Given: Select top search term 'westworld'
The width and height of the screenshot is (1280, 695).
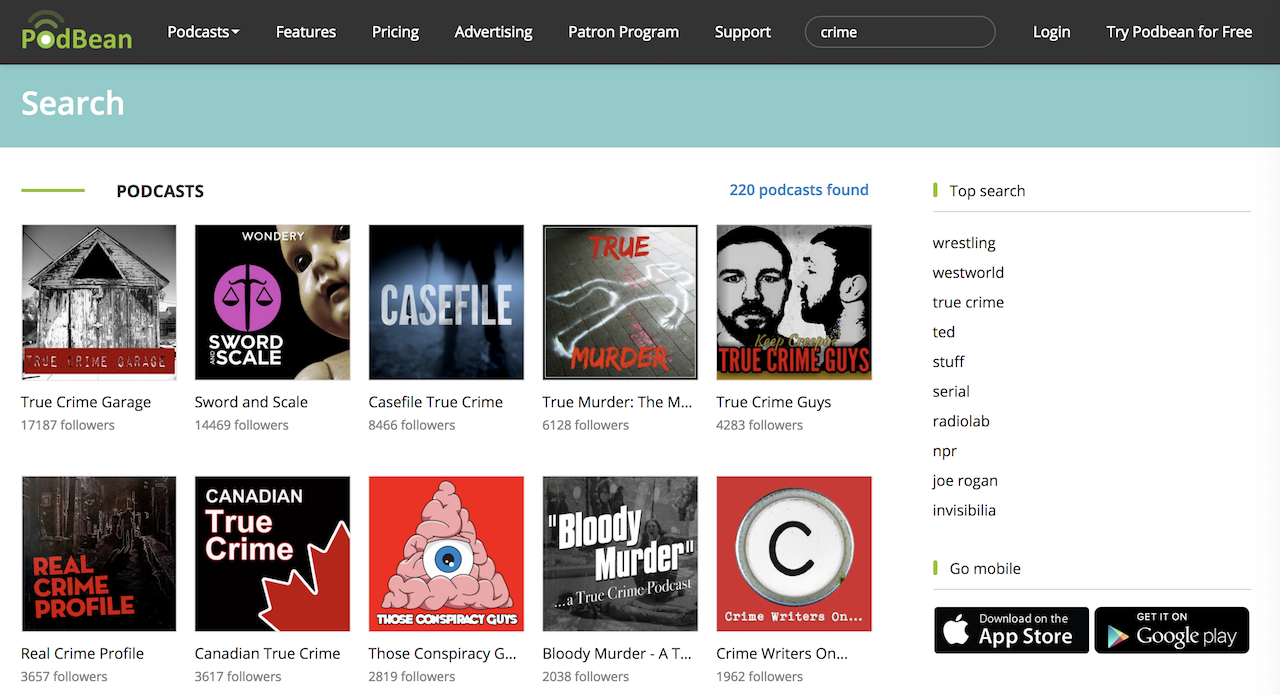Looking at the screenshot, I should point(968,273).
